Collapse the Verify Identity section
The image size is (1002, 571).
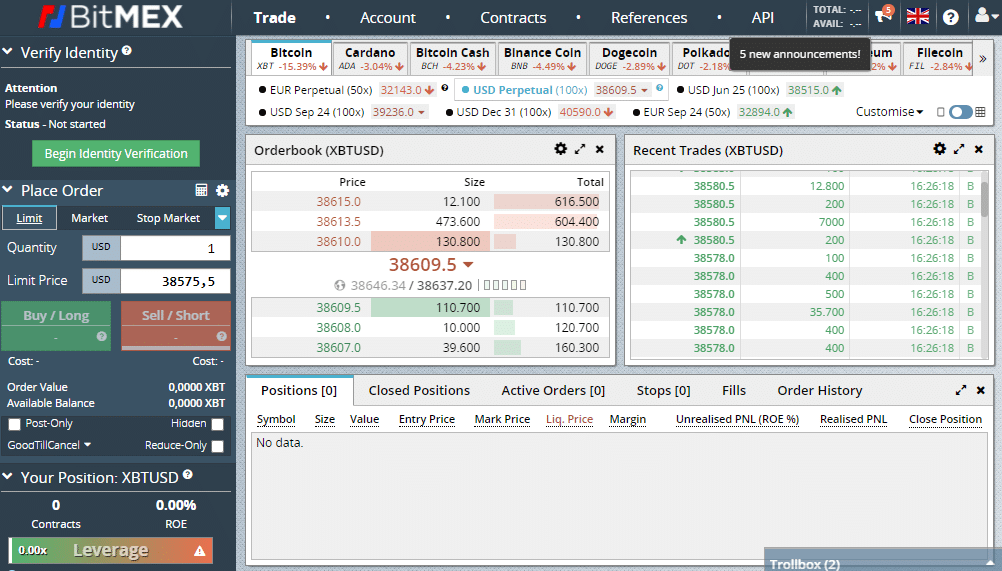(8, 51)
